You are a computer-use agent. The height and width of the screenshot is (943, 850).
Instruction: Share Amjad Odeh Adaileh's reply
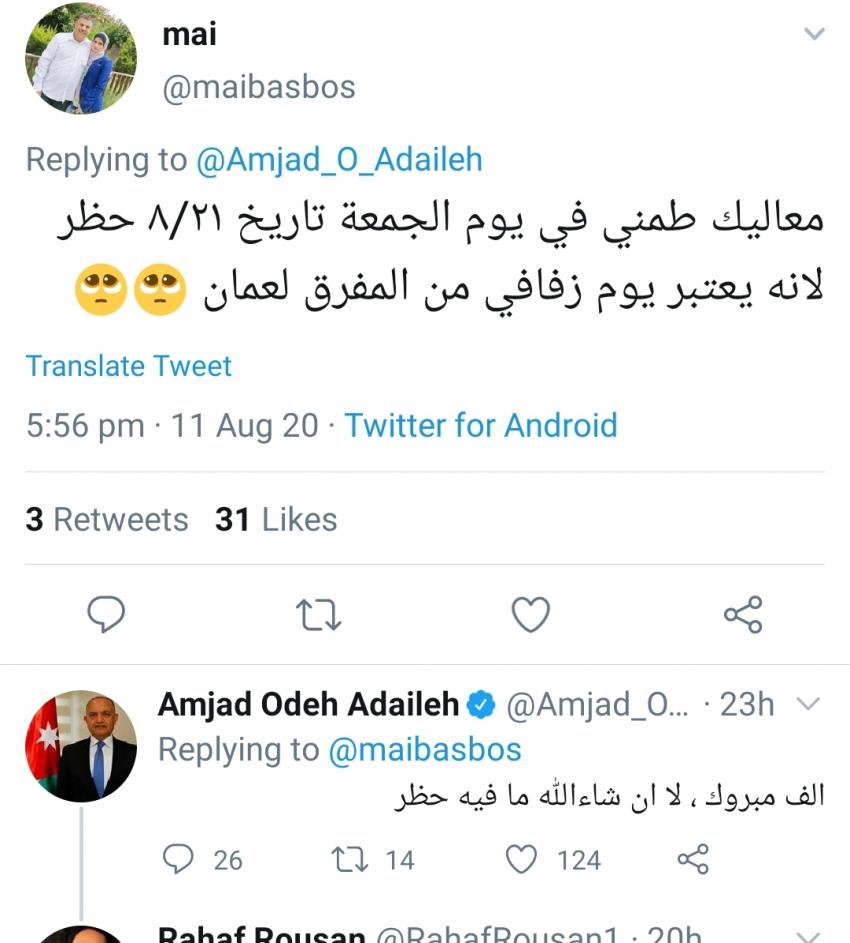click(693, 858)
